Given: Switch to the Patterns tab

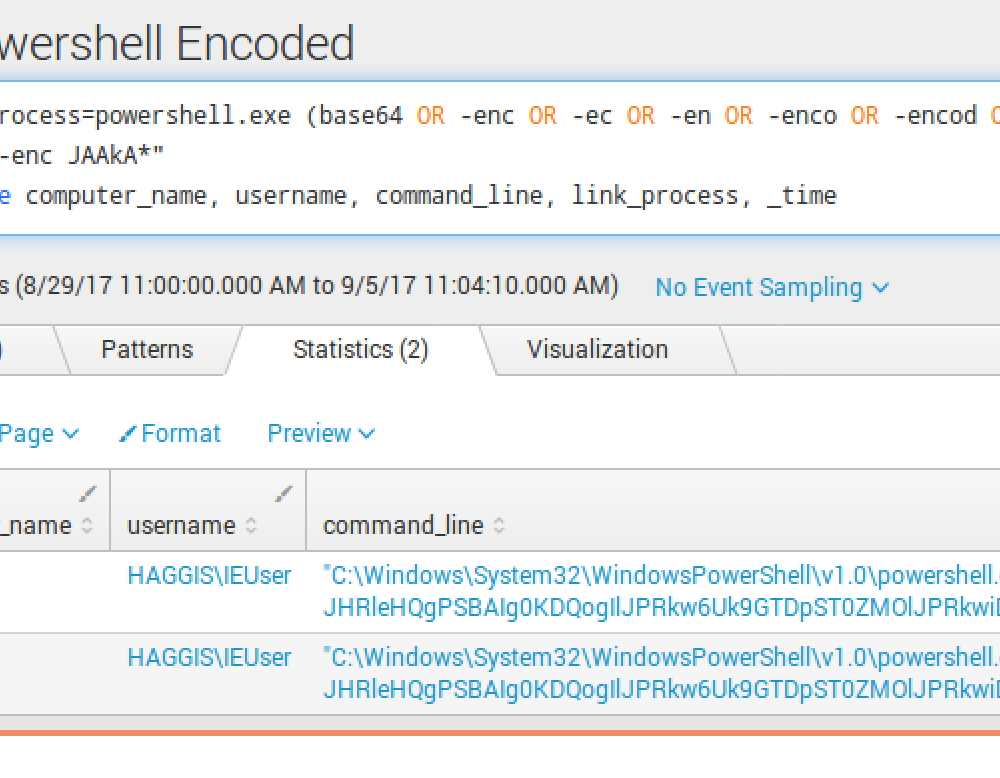Looking at the screenshot, I should click(147, 349).
